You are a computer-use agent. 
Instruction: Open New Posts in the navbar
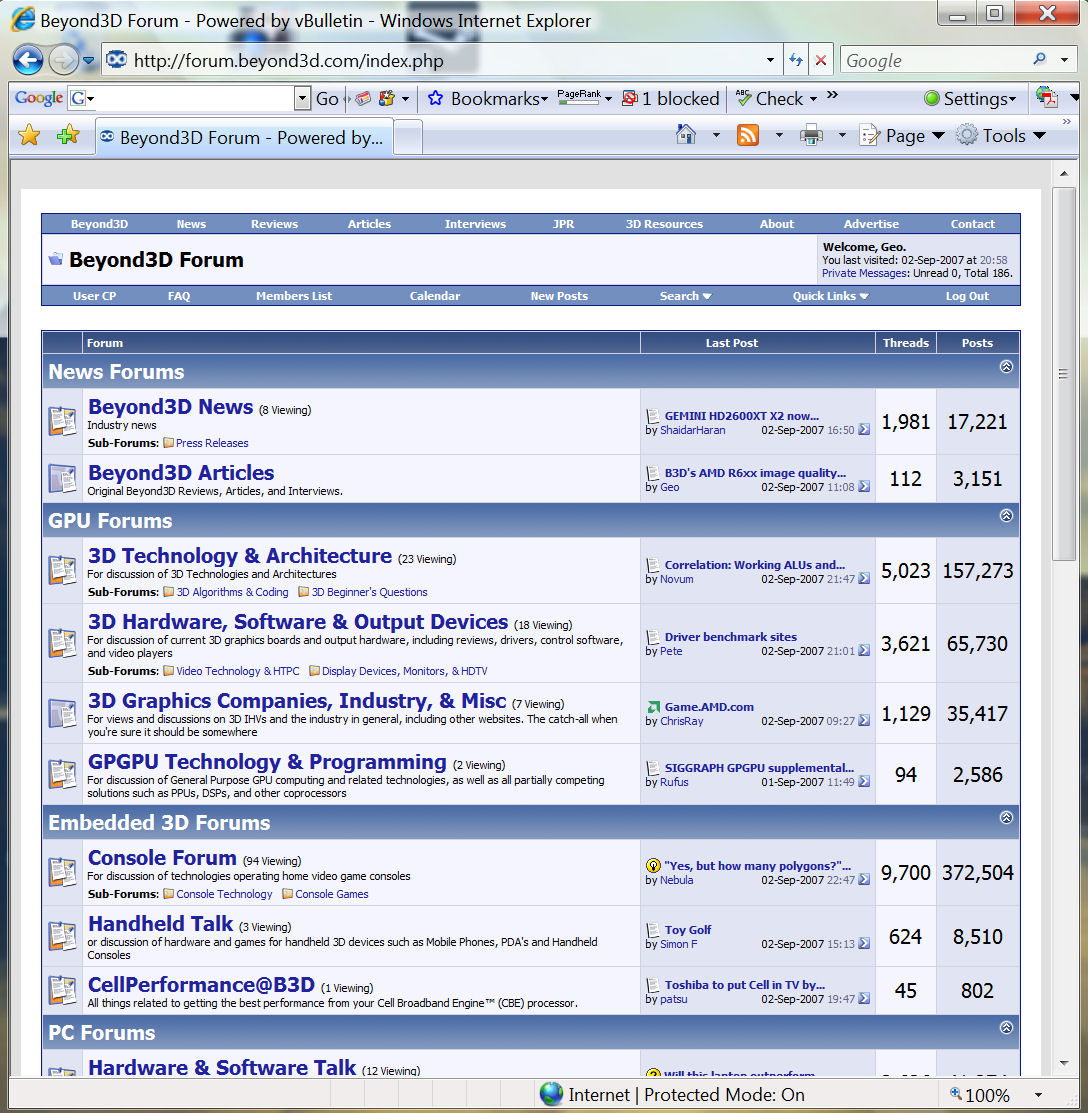(559, 296)
